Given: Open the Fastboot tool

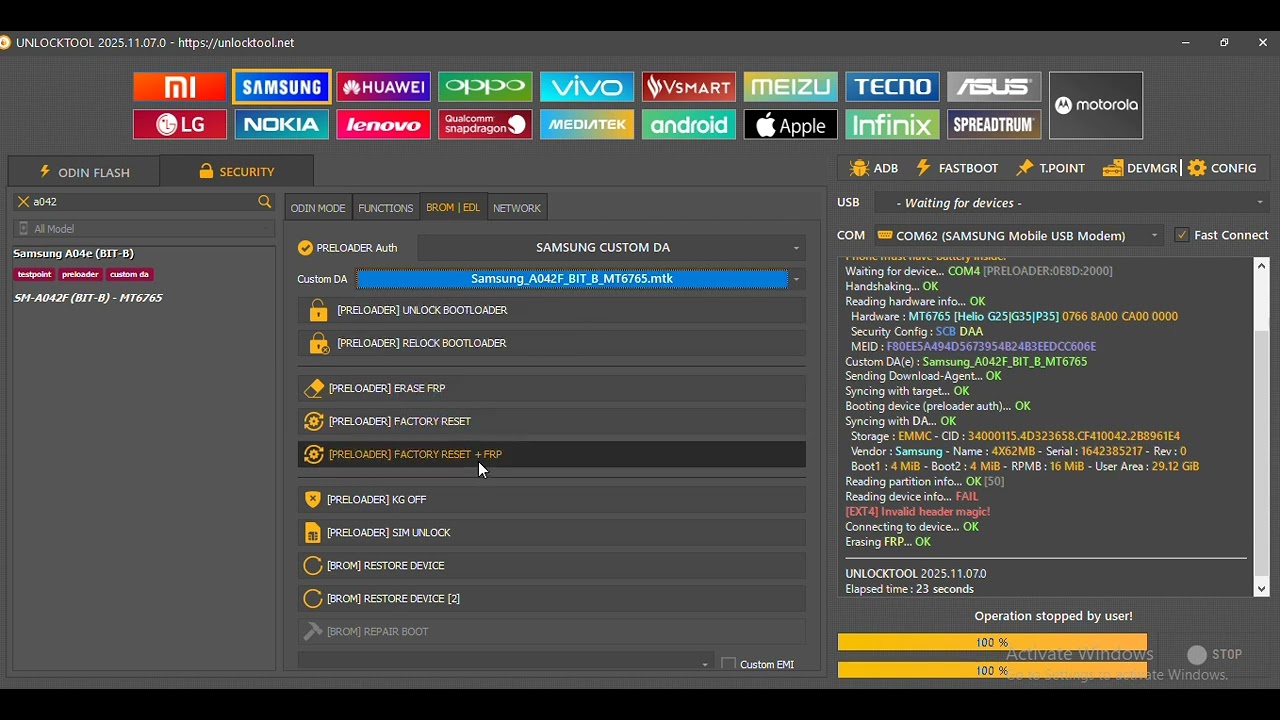Looking at the screenshot, I should [957, 168].
